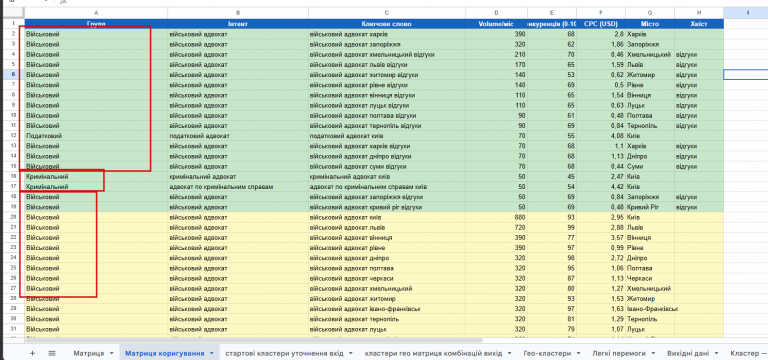Select column D header
Screen dimensions: 768x360
click(x=496, y=13)
